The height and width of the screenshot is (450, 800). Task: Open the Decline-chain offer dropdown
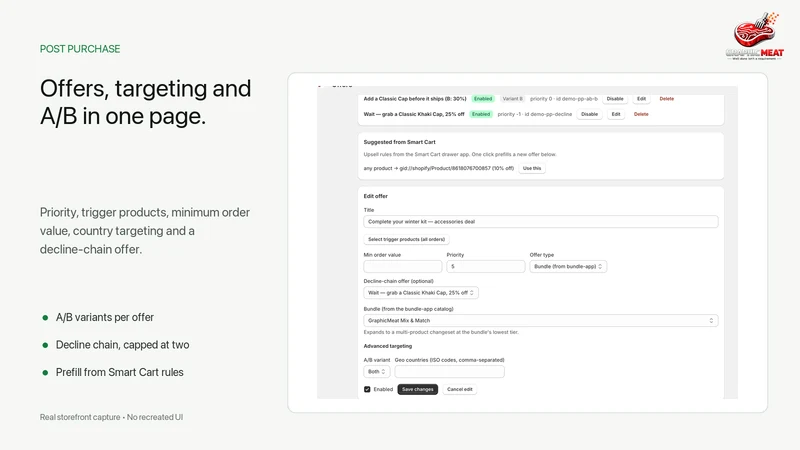[x=421, y=293]
